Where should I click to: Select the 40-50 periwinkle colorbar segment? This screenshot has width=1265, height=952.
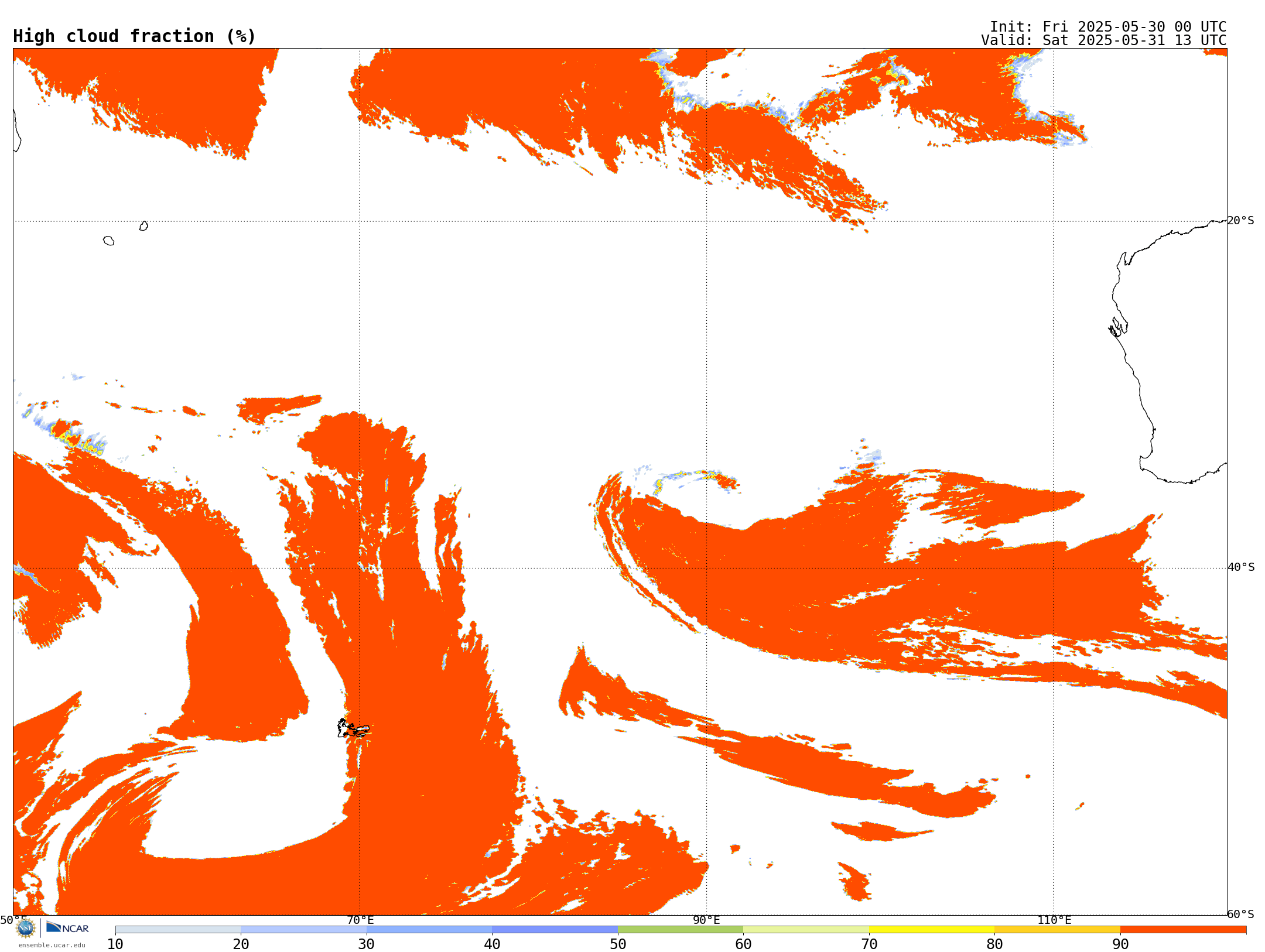click(555, 930)
